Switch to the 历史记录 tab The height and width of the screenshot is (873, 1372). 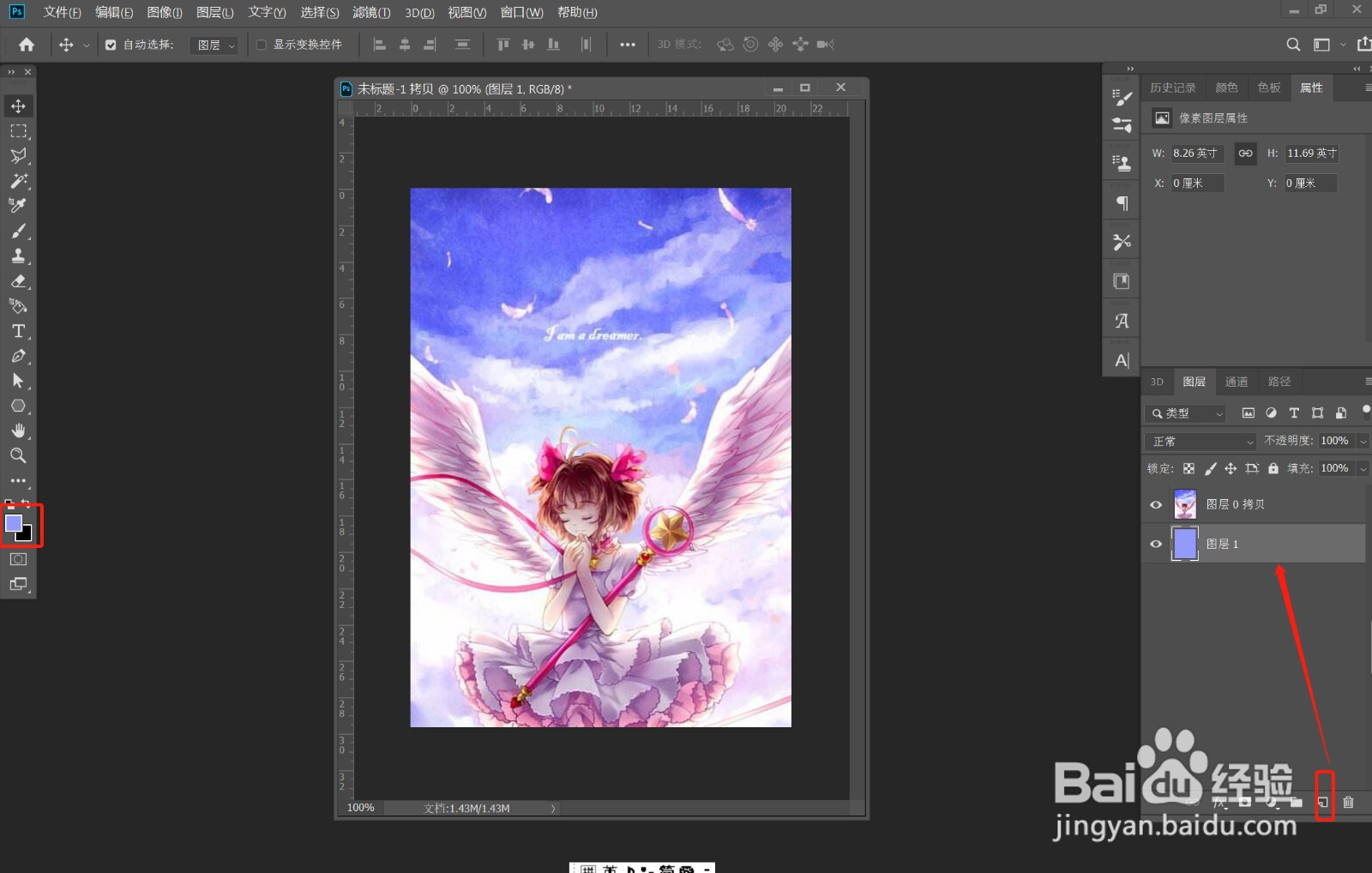point(1173,87)
